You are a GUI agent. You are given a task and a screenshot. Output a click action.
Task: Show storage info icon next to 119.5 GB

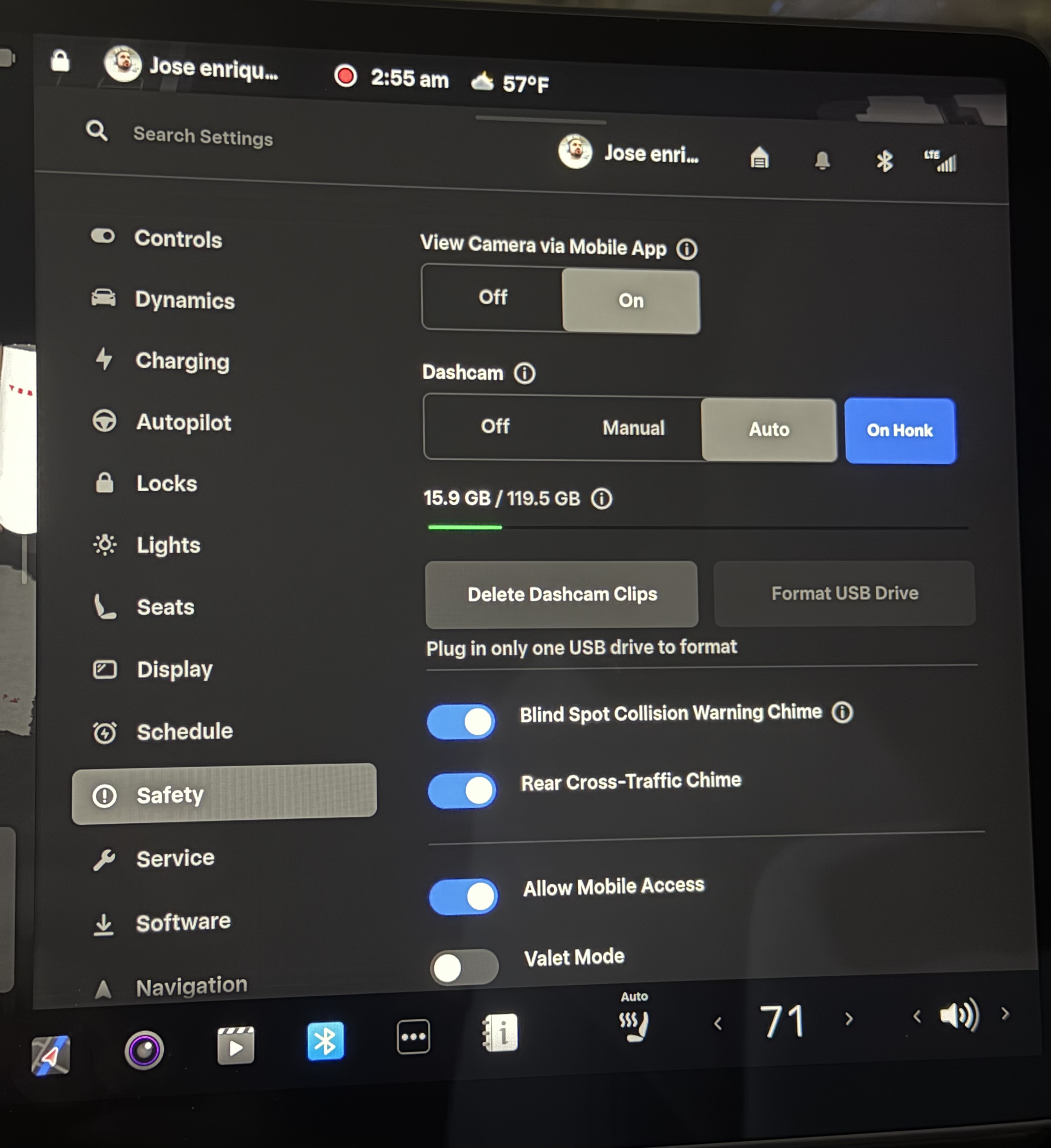[x=601, y=499]
